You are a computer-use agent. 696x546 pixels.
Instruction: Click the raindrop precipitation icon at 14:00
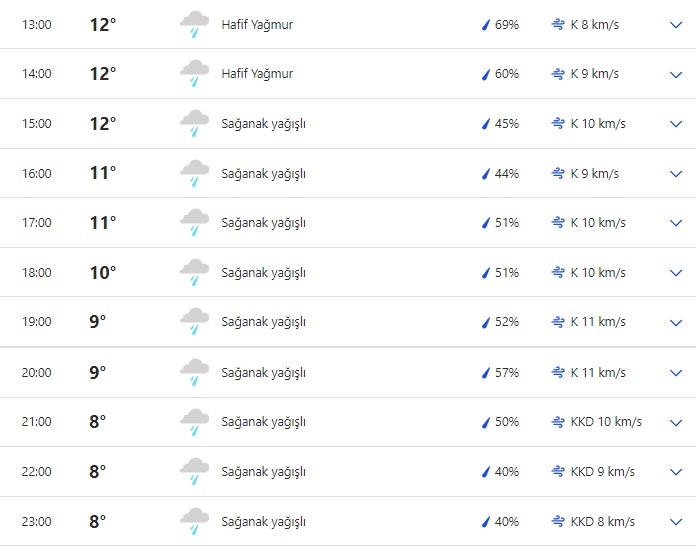[487, 74]
